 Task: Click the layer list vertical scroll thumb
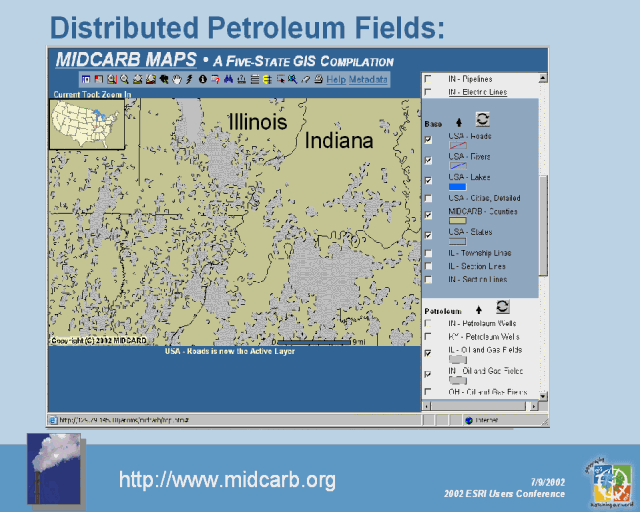(543, 226)
